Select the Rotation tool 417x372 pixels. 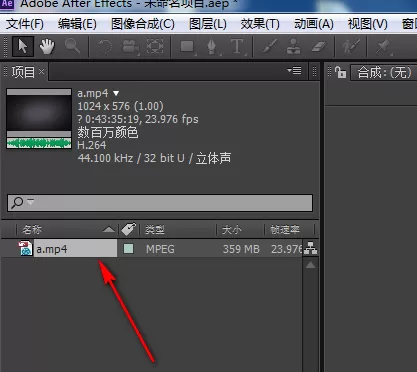pyautogui.click(x=105, y=47)
